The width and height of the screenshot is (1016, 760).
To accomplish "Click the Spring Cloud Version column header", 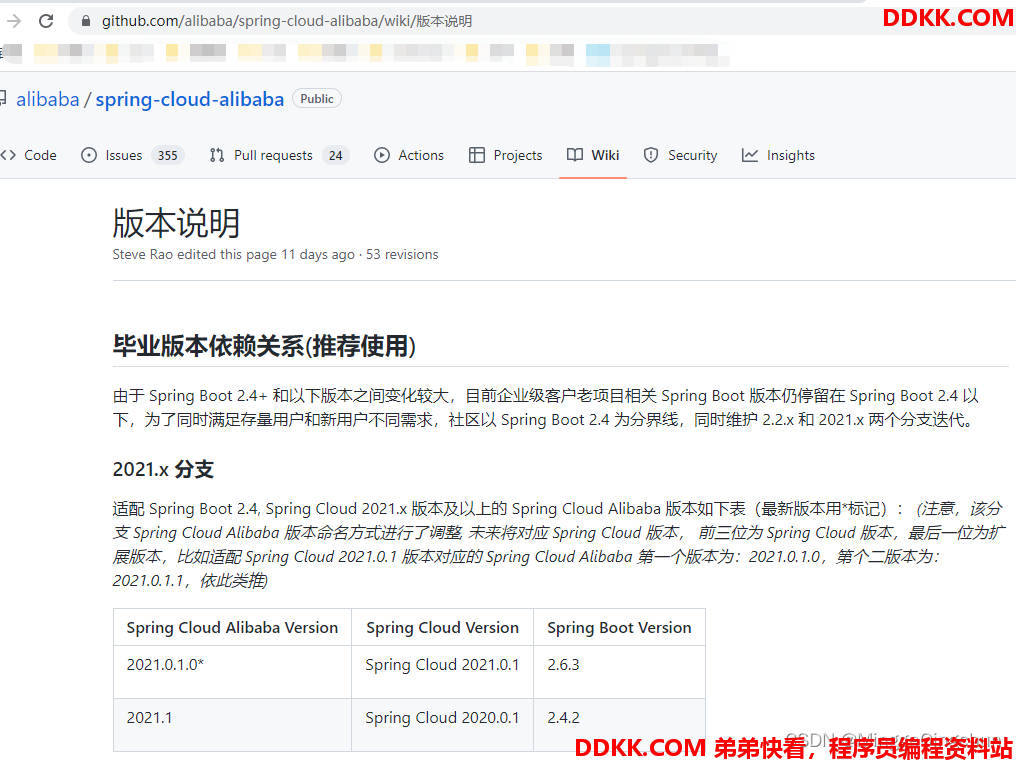I will (443, 627).
